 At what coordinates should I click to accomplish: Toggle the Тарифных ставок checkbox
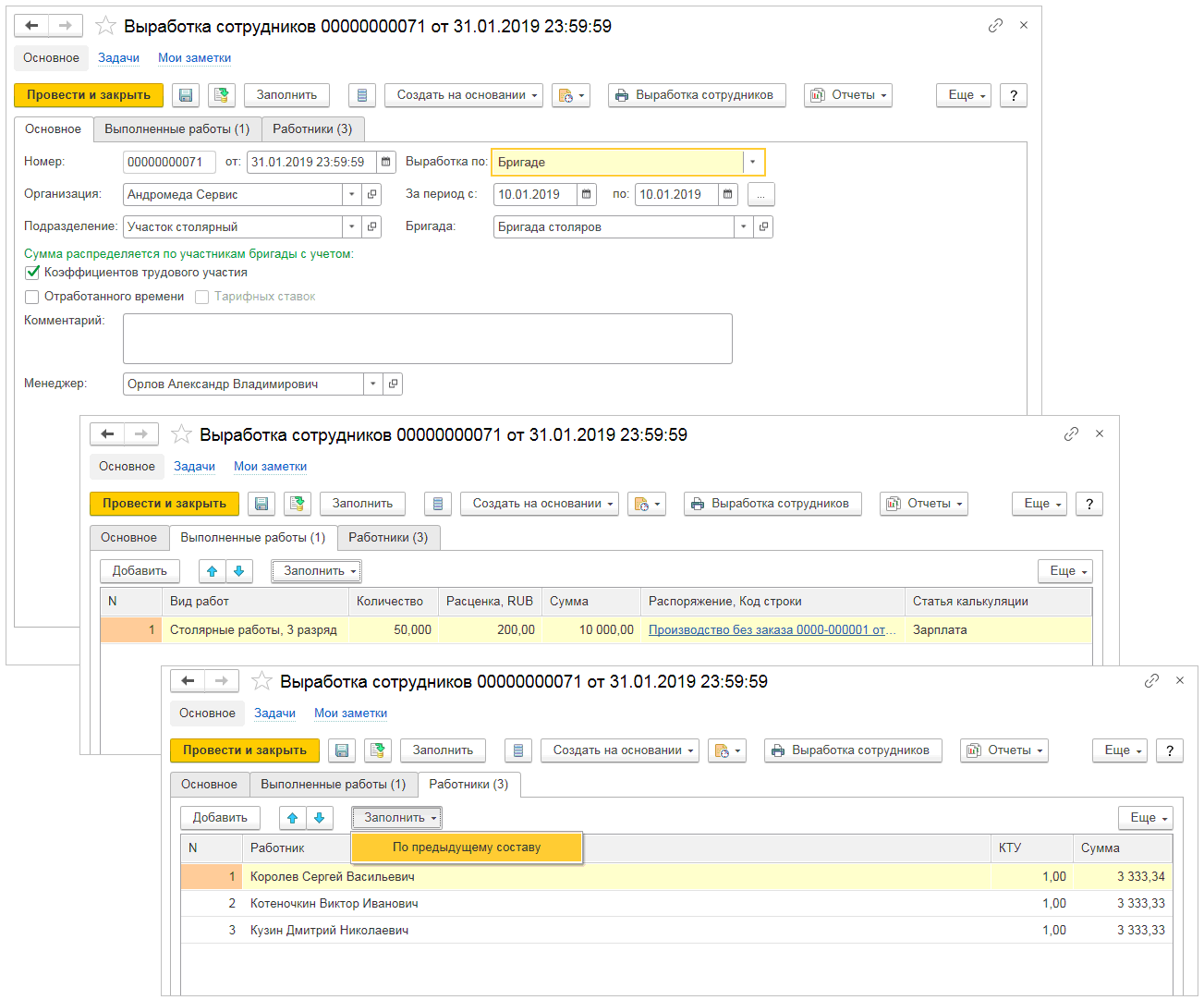coord(201,297)
